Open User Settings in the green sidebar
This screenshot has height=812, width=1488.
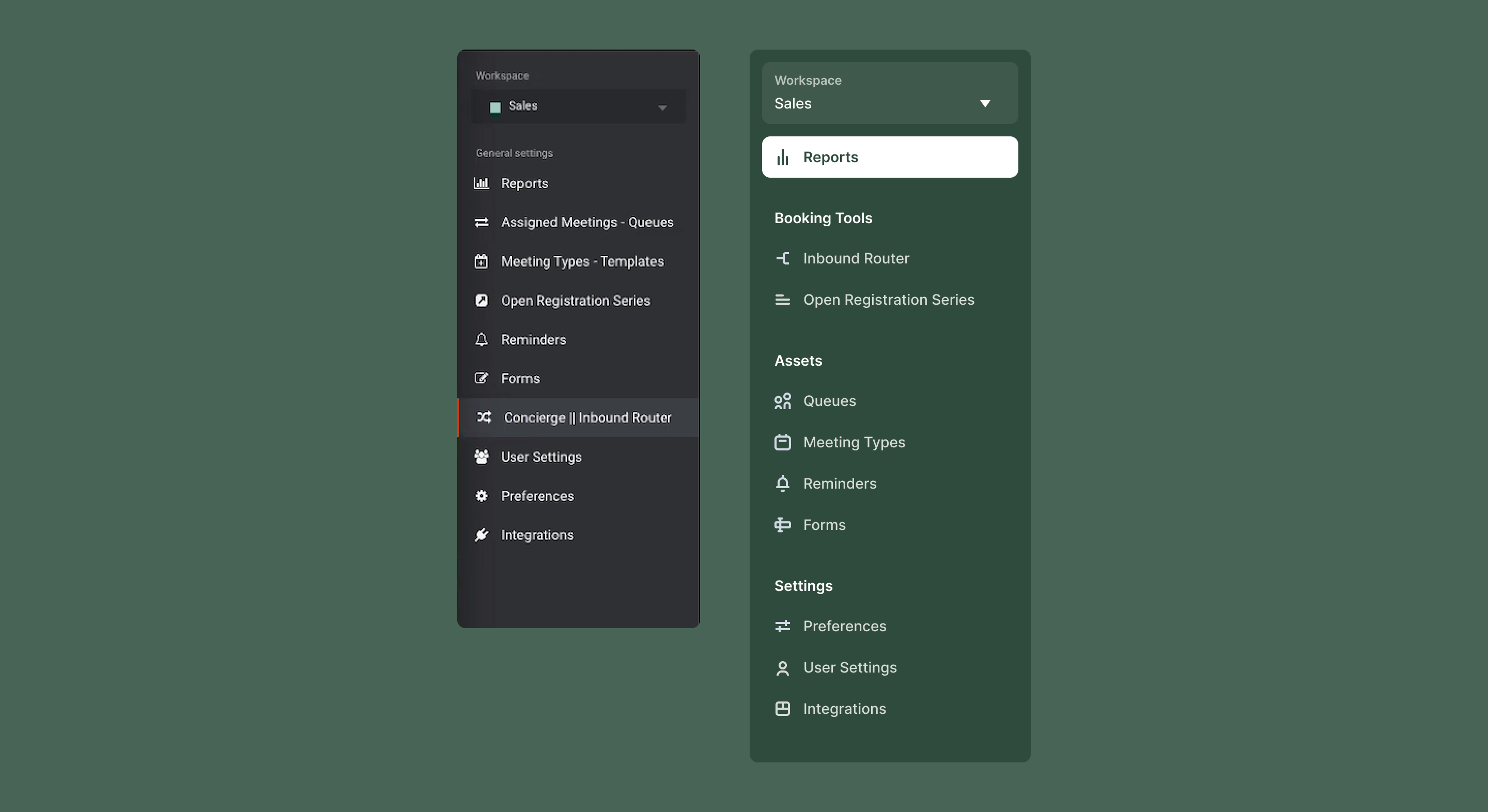coord(850,667)
